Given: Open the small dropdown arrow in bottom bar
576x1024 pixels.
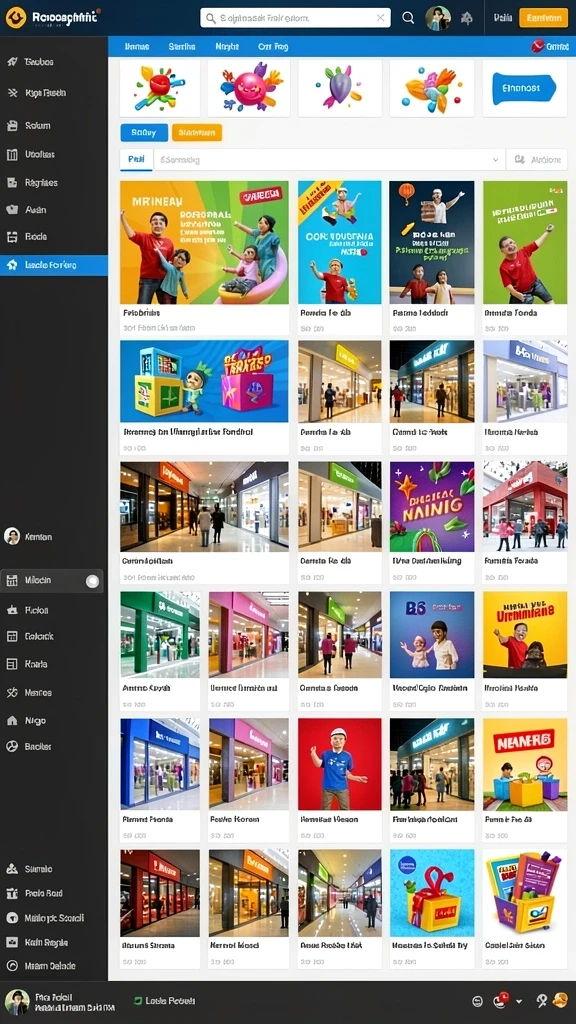Looking at the screenshot, I should (x=519, y=1001).
